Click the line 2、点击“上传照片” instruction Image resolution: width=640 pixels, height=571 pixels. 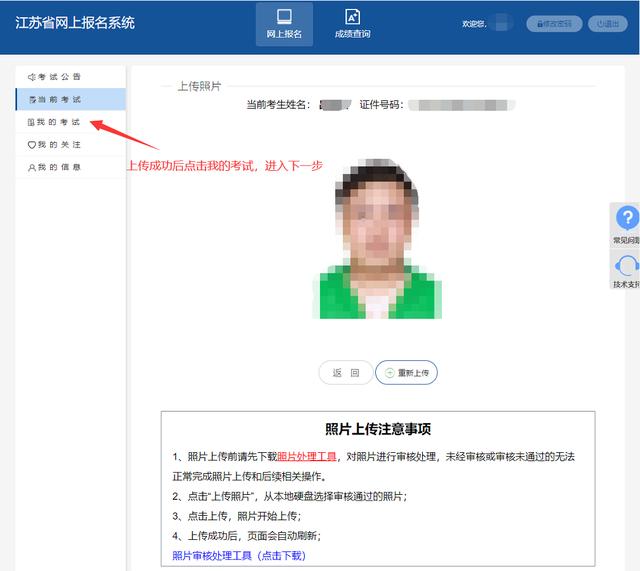[290, 496]
